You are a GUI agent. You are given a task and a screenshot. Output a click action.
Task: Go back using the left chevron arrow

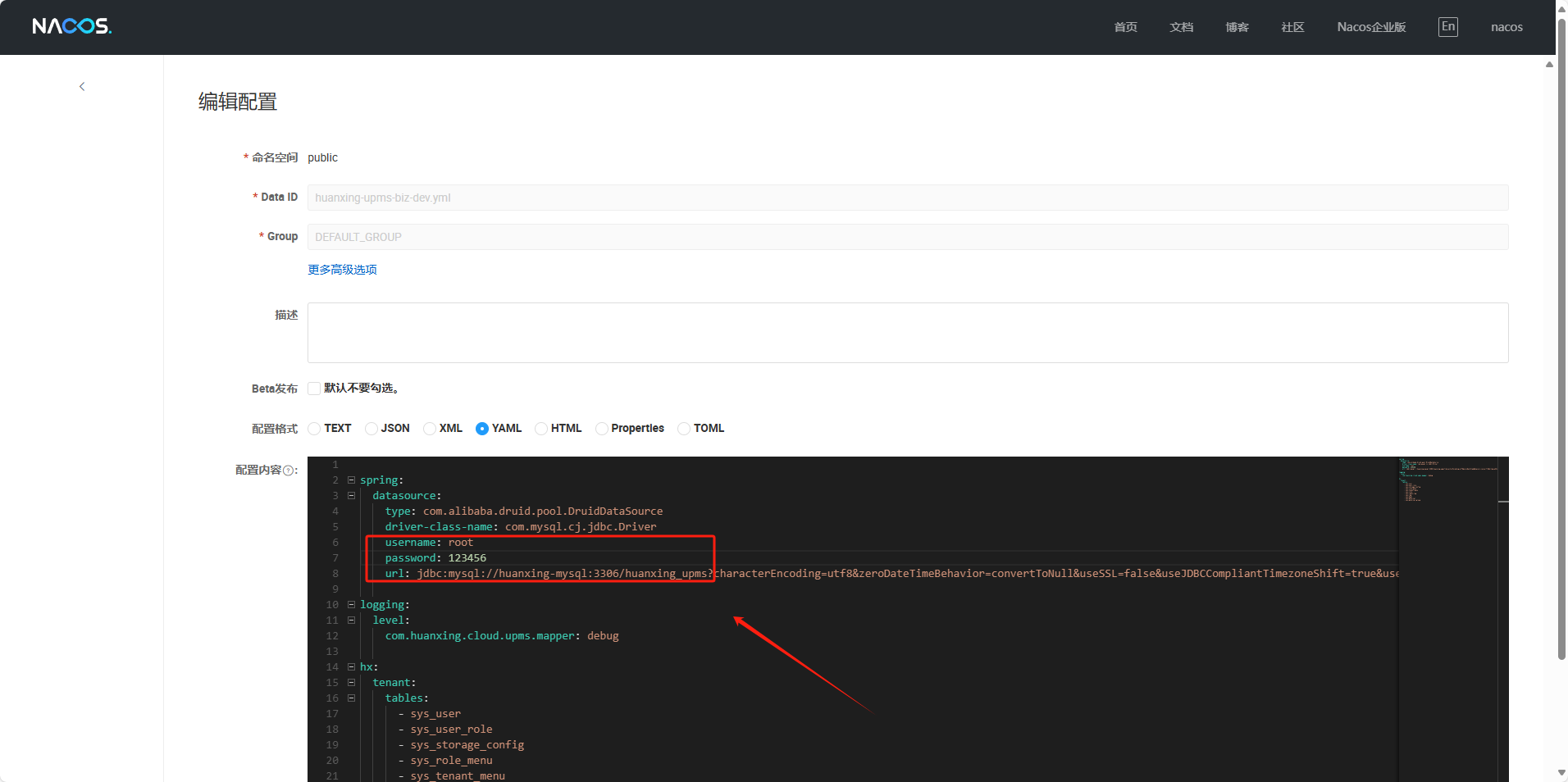82,86
